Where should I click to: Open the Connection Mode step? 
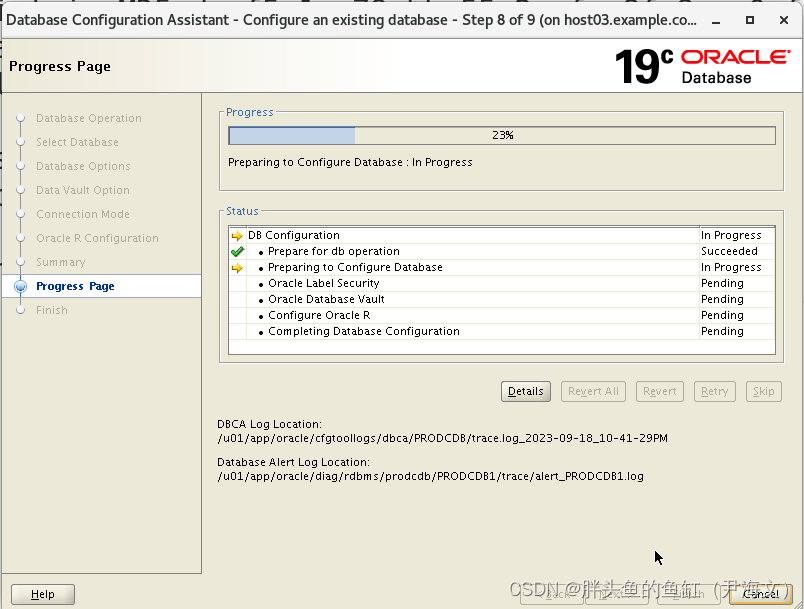[x=83, y=214]
